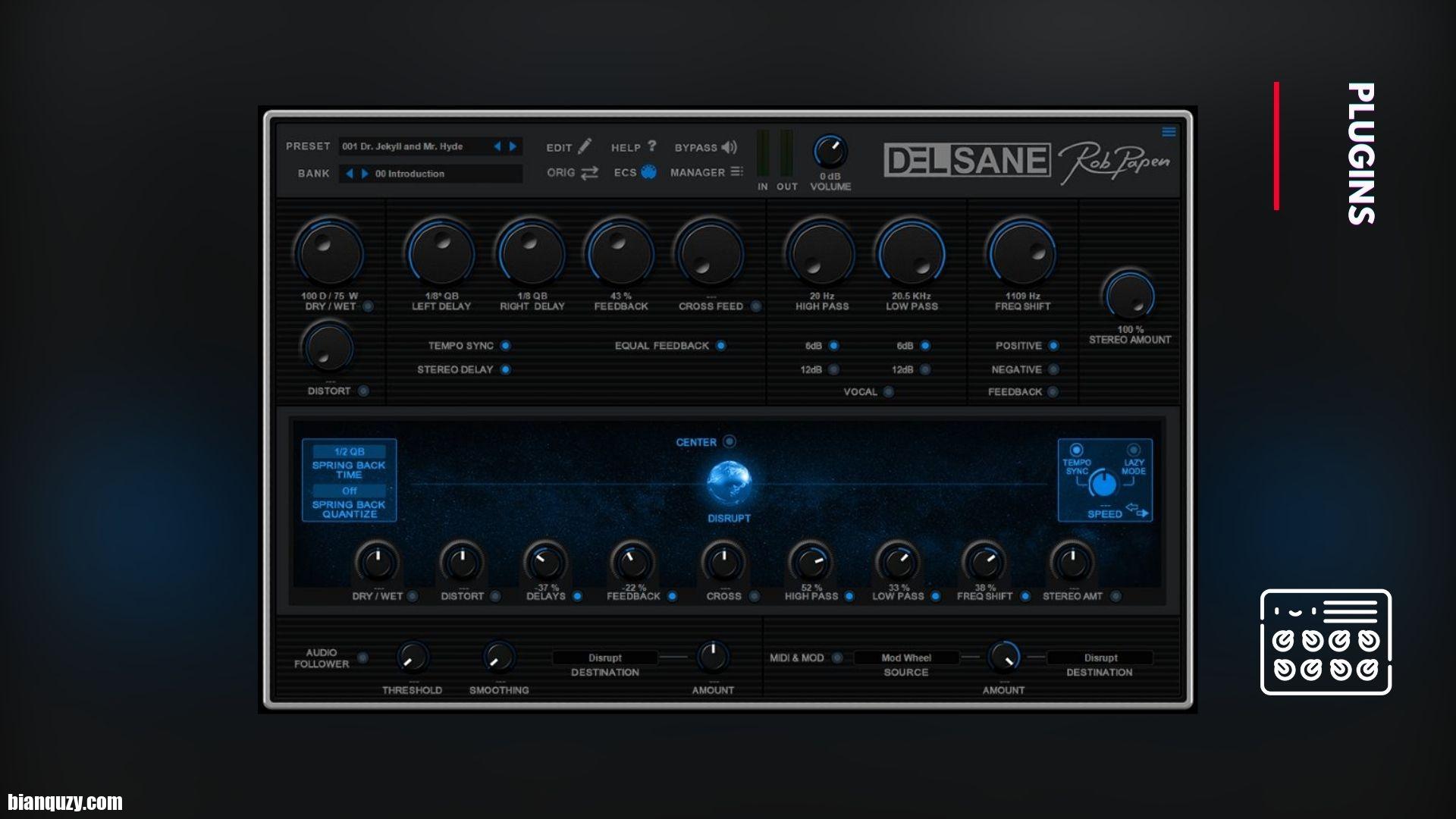
Task: Click the Right Delay knob
Action: click(x=532, y=253)
